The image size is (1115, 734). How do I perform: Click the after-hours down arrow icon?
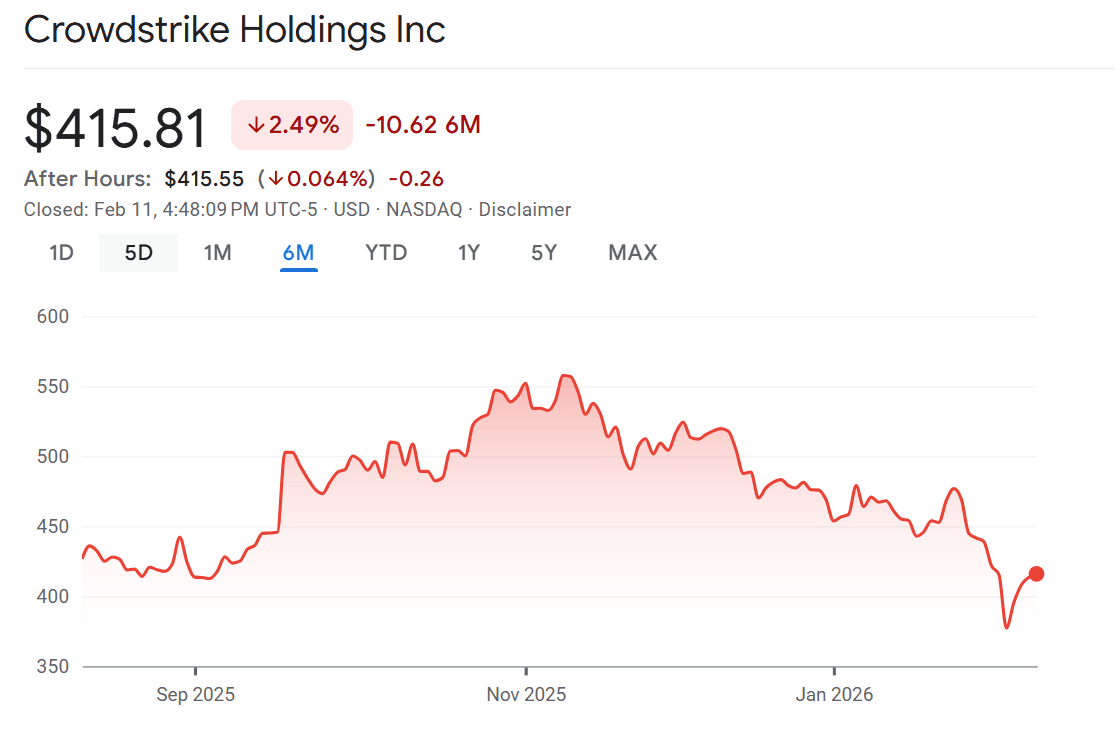coord(274,180)
